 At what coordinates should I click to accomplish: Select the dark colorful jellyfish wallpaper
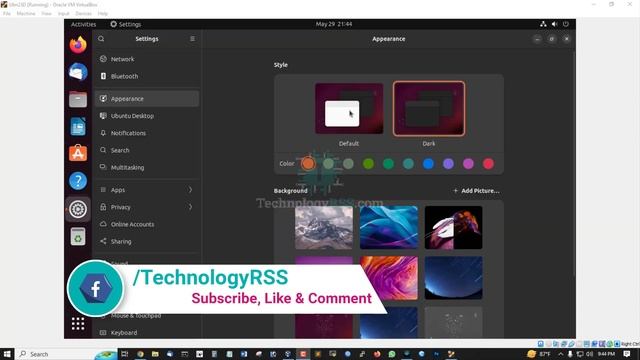click(453, 227)
